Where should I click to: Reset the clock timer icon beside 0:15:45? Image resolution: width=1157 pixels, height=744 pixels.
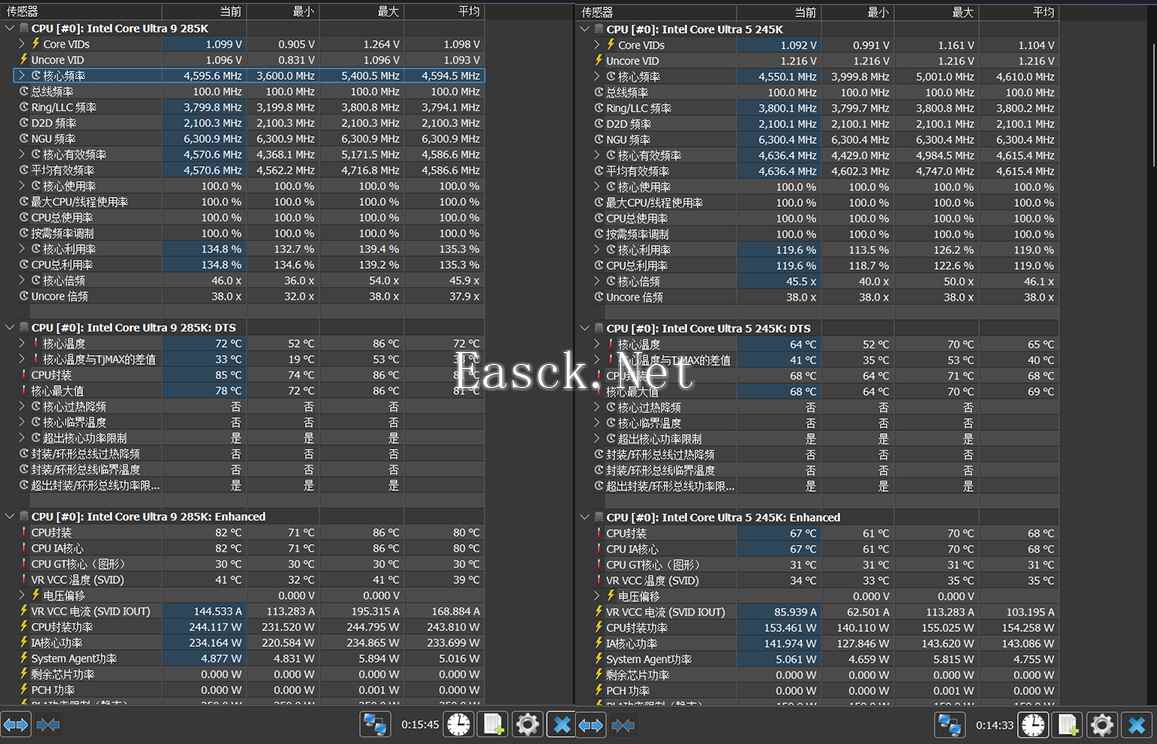point(459,725)
